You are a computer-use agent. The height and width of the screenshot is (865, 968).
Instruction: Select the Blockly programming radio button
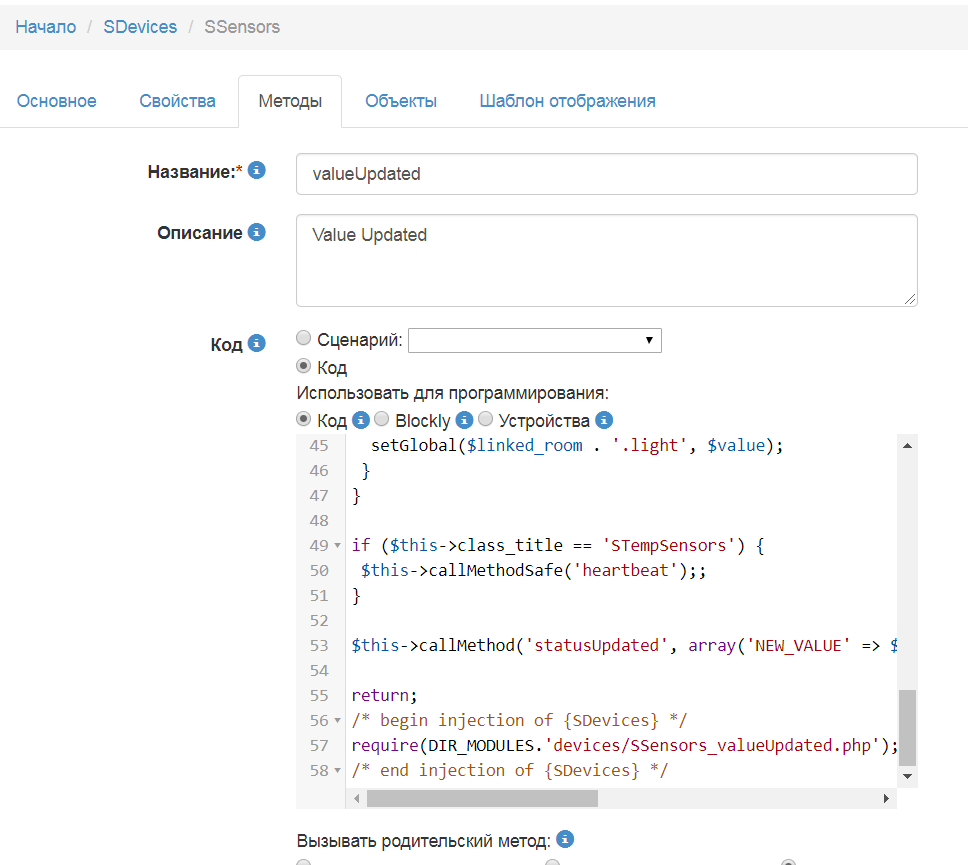[x=382, y=420]
